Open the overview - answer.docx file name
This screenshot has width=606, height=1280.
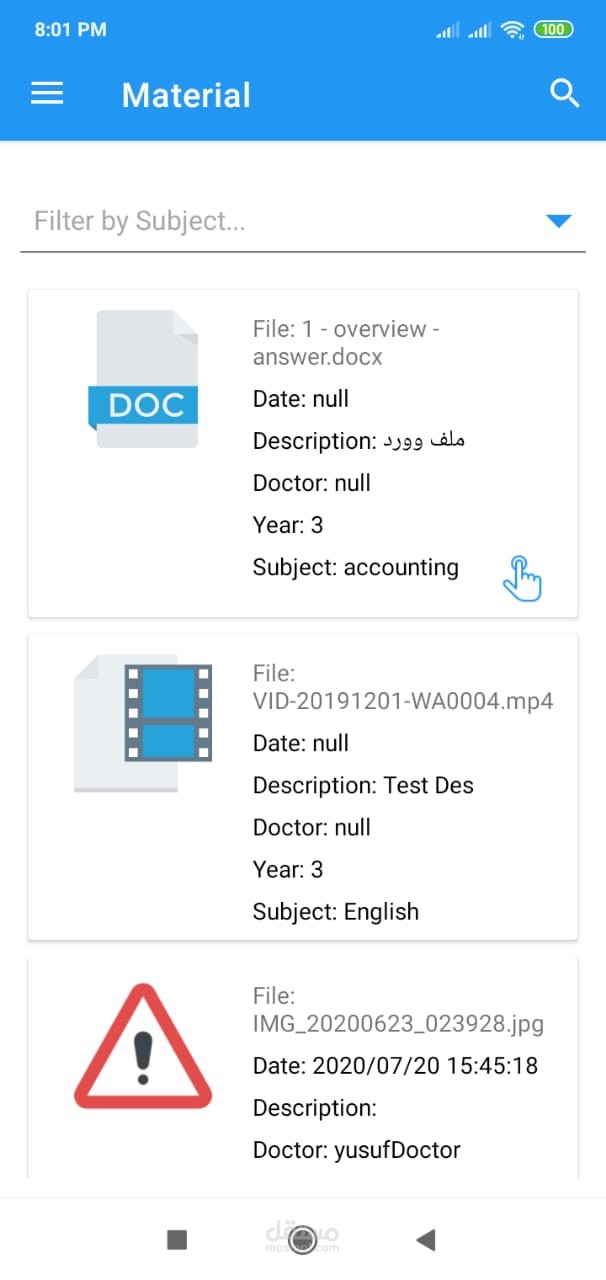pyautogui.click(x=346, y=342)
